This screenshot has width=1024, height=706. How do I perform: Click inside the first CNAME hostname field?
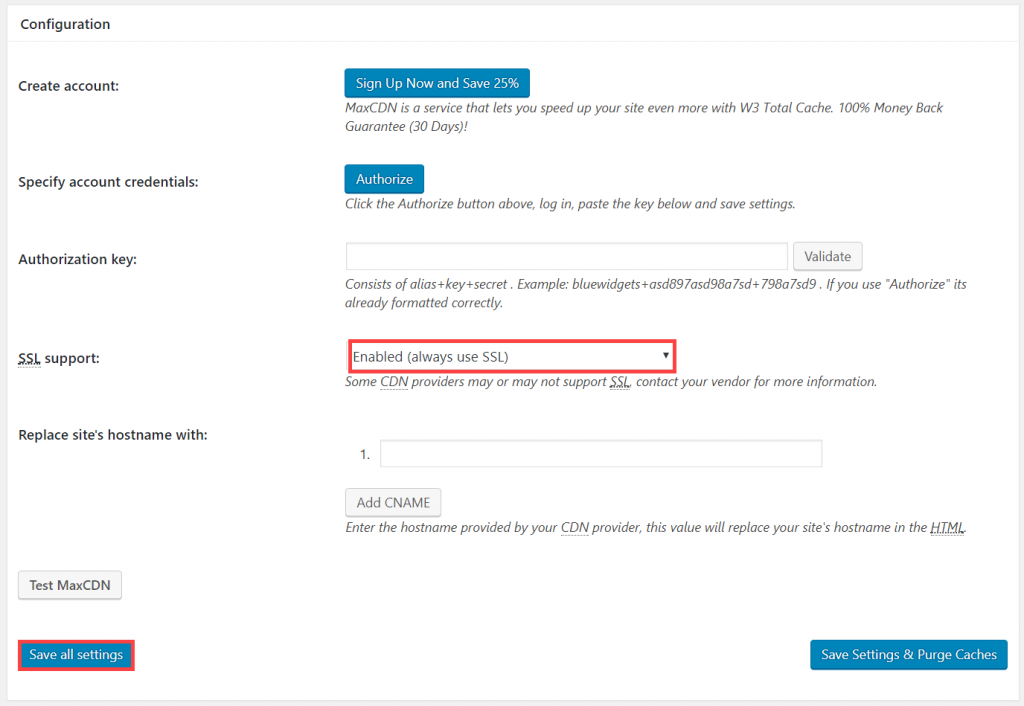pos(600,453)
